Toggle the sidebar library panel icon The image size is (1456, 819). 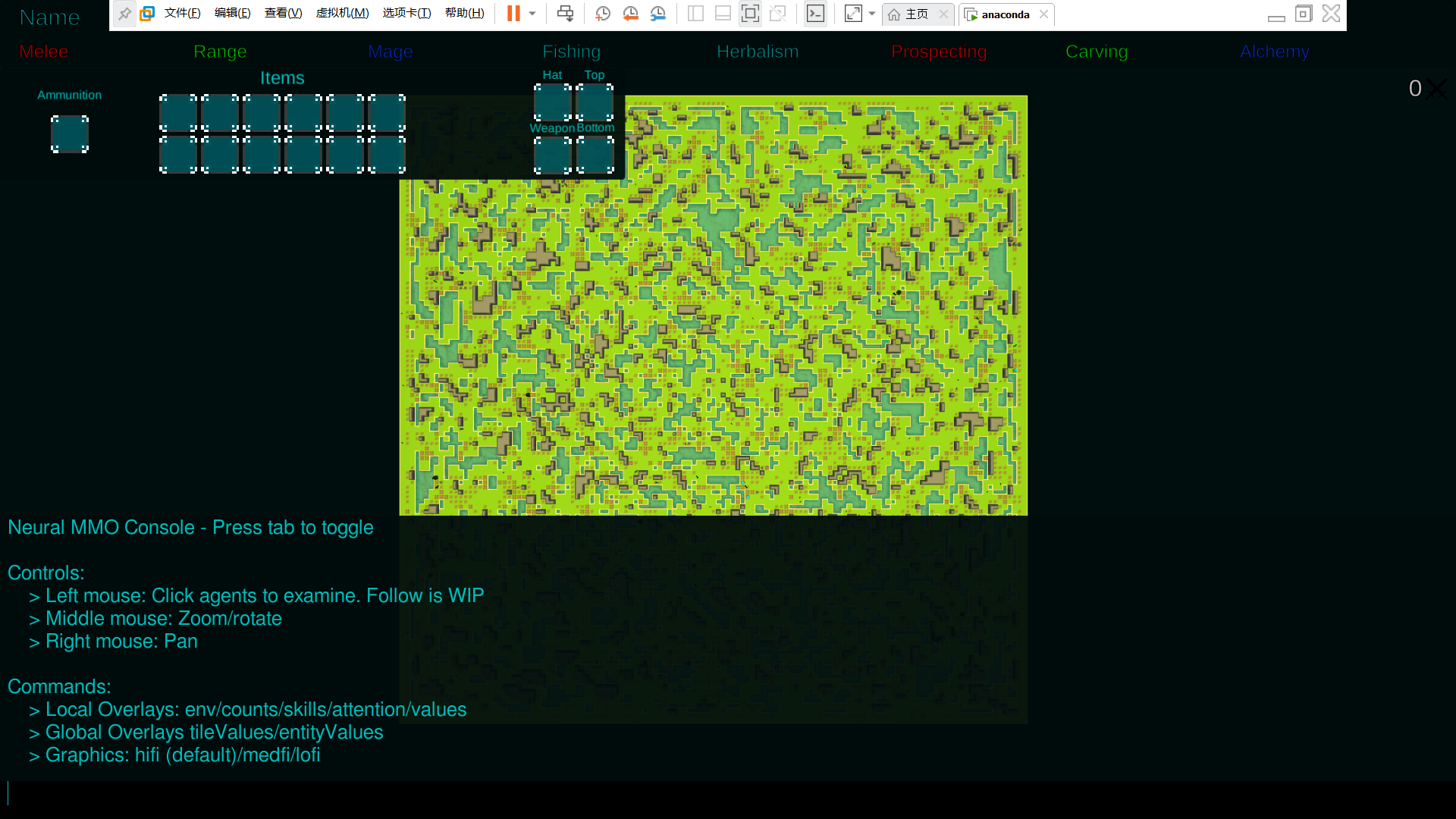click(x=695, y=14)
